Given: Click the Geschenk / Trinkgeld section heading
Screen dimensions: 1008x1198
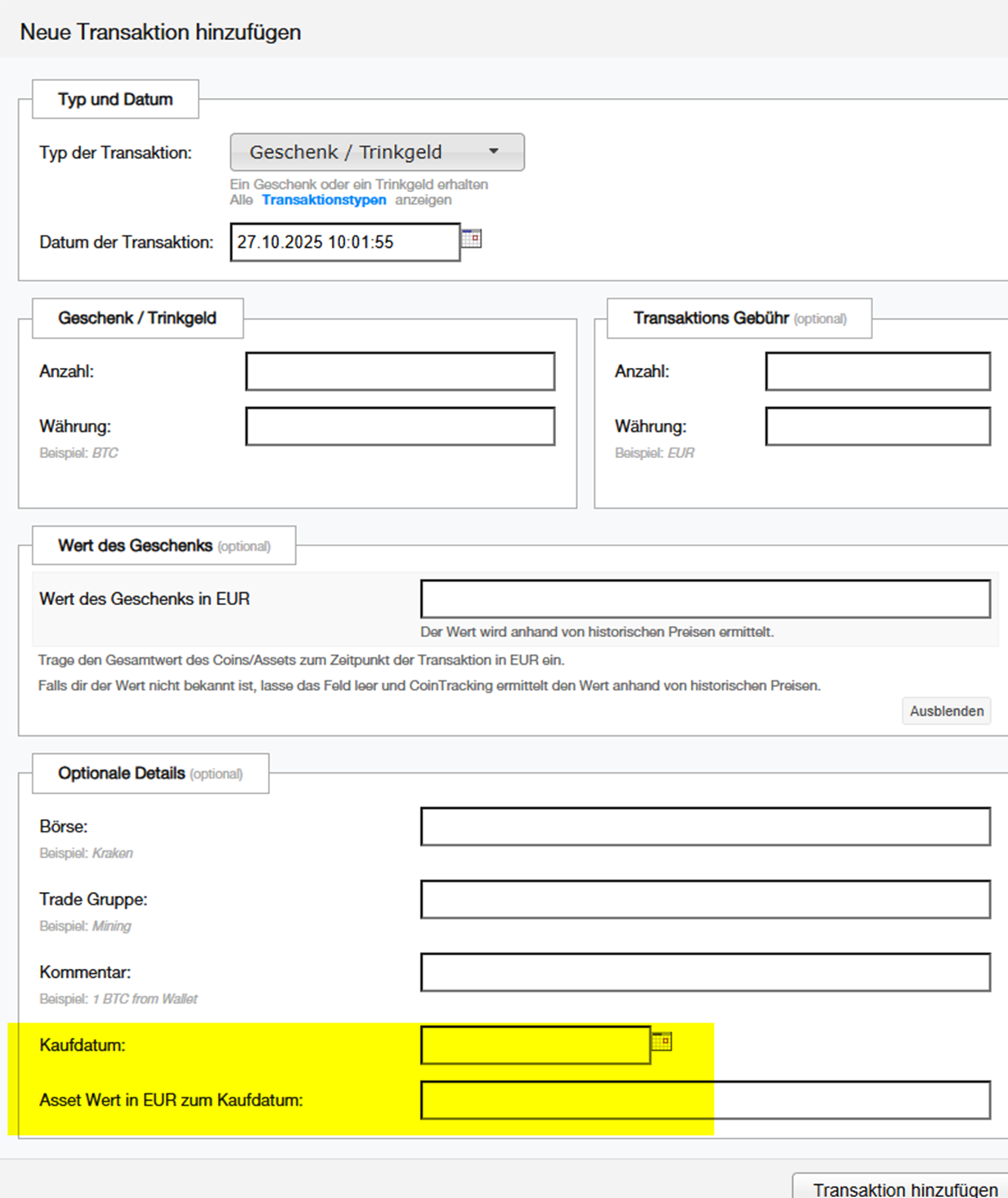Looking at the screenshot, I should click(x=137, y=318).
